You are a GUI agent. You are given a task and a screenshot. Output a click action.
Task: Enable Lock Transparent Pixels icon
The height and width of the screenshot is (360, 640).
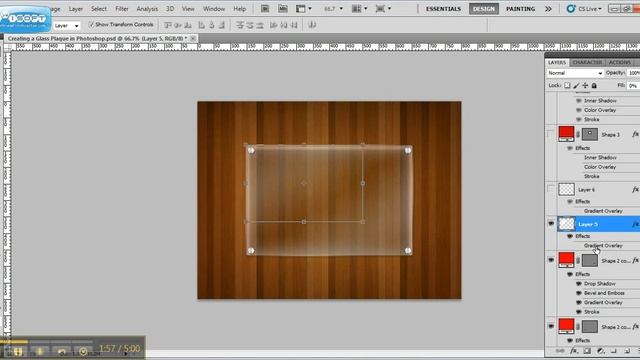coord(567,85)
